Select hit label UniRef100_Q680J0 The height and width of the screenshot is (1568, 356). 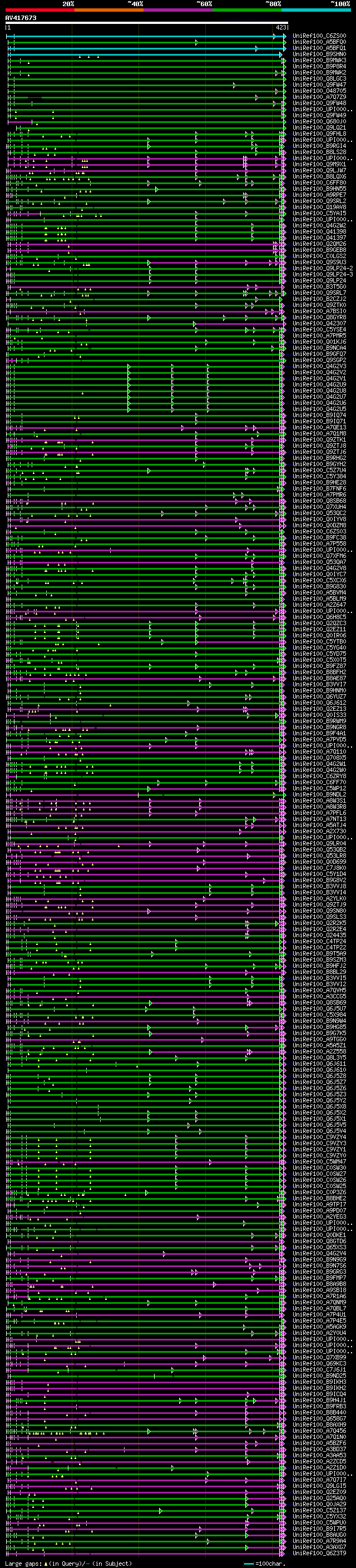pos(319,122)
